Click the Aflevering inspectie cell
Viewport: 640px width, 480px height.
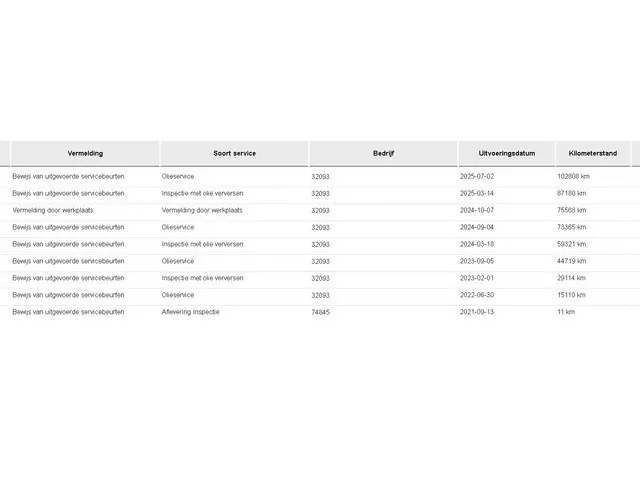pyautogui.click(x=190, y=312)
